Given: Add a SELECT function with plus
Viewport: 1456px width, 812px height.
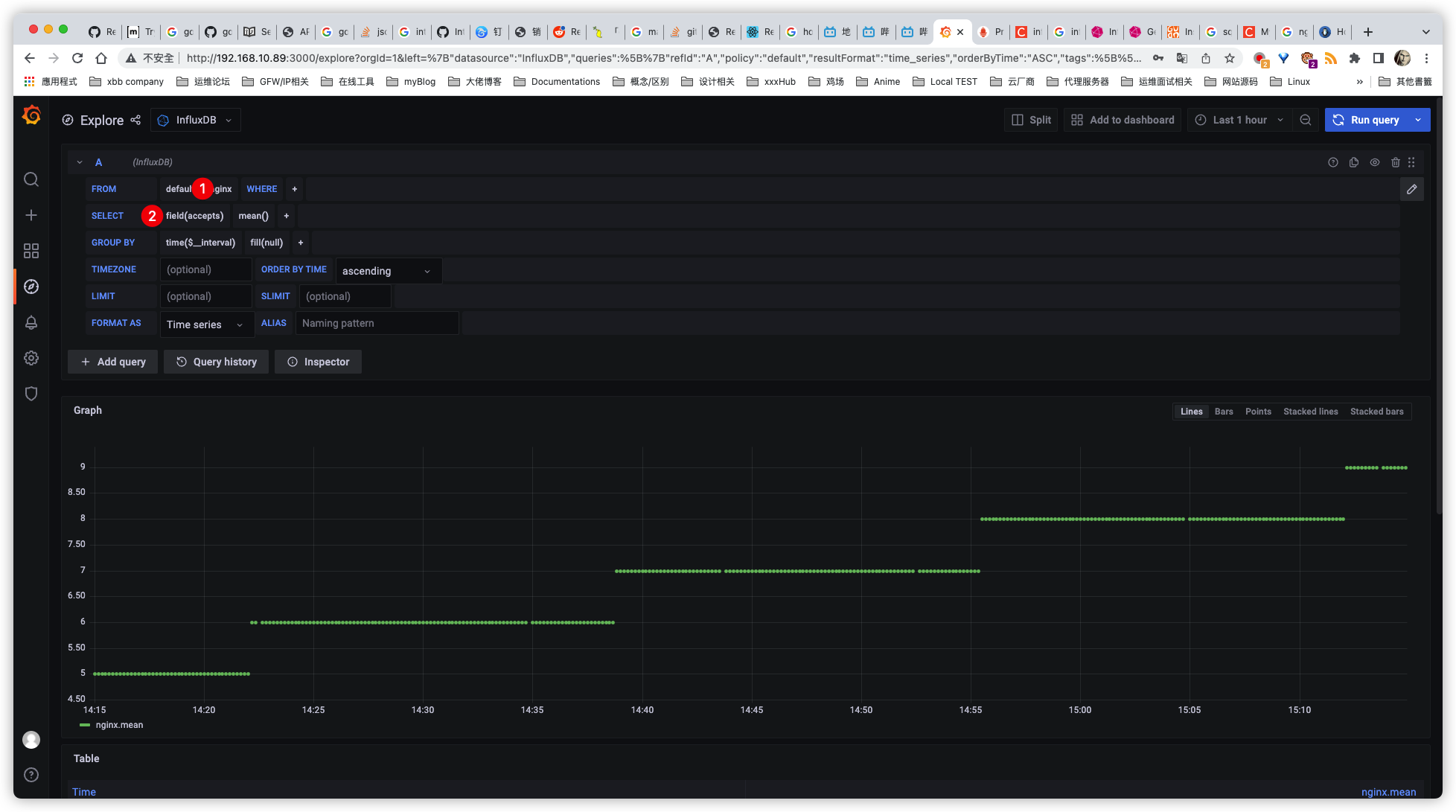Looking at the screenshot, I should click(x=287, y=216).
